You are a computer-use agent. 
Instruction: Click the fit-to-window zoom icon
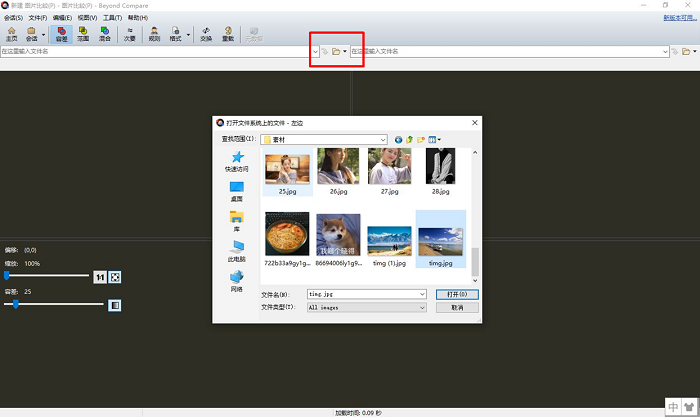[x=115, y=277]
